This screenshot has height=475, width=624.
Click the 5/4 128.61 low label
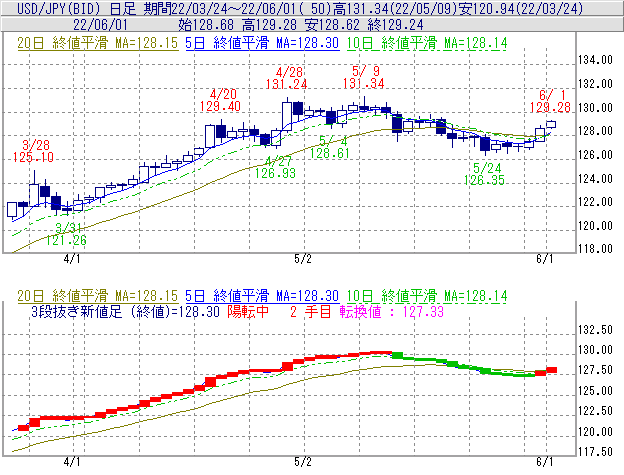click(x=330, y=147)
